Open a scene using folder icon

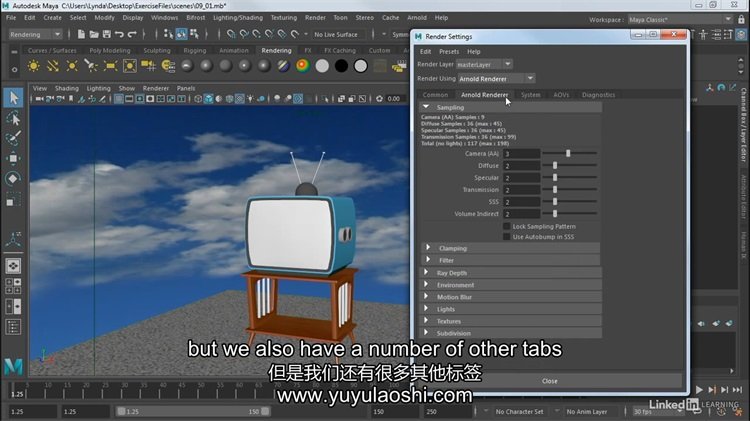94,34
